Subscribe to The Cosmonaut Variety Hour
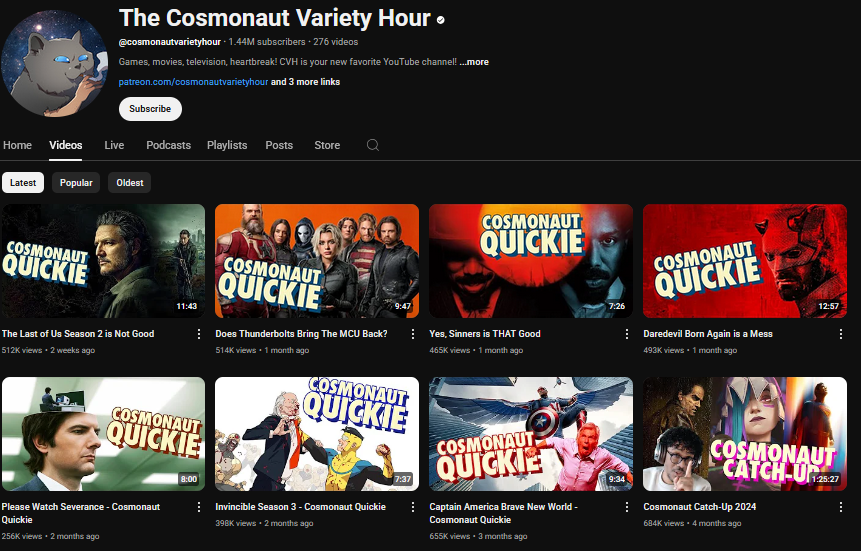 pos(150,109)
